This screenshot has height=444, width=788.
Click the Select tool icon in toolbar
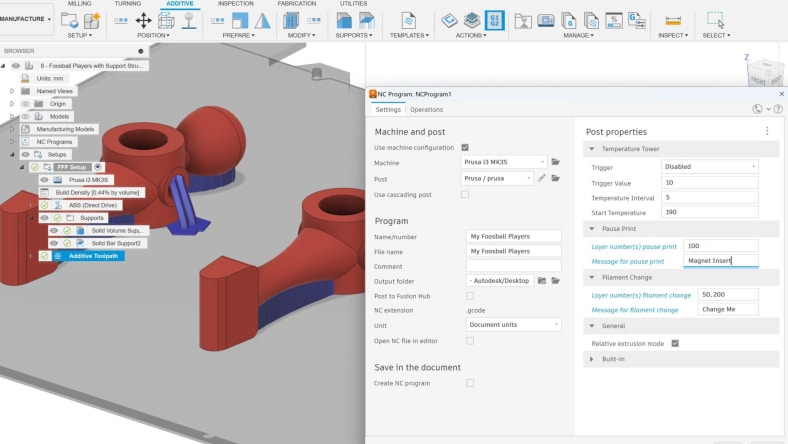click(715, 20)
